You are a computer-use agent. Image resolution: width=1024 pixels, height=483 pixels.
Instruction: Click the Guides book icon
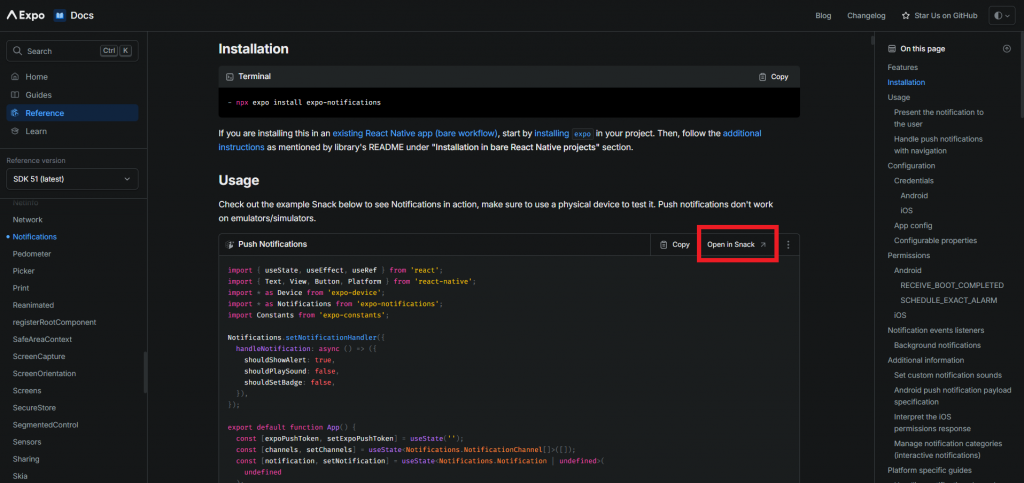(x=15, y=95)
